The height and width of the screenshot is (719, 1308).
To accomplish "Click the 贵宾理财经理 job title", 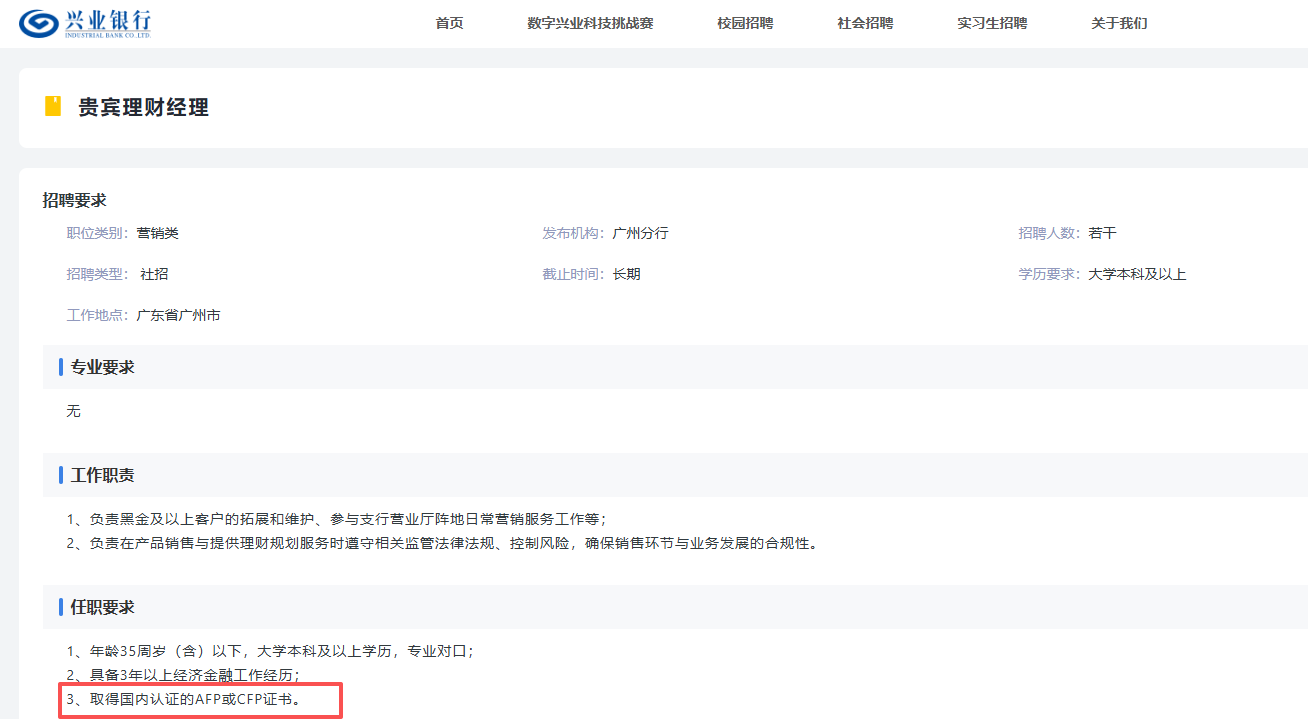I will [x=143, y=108].
